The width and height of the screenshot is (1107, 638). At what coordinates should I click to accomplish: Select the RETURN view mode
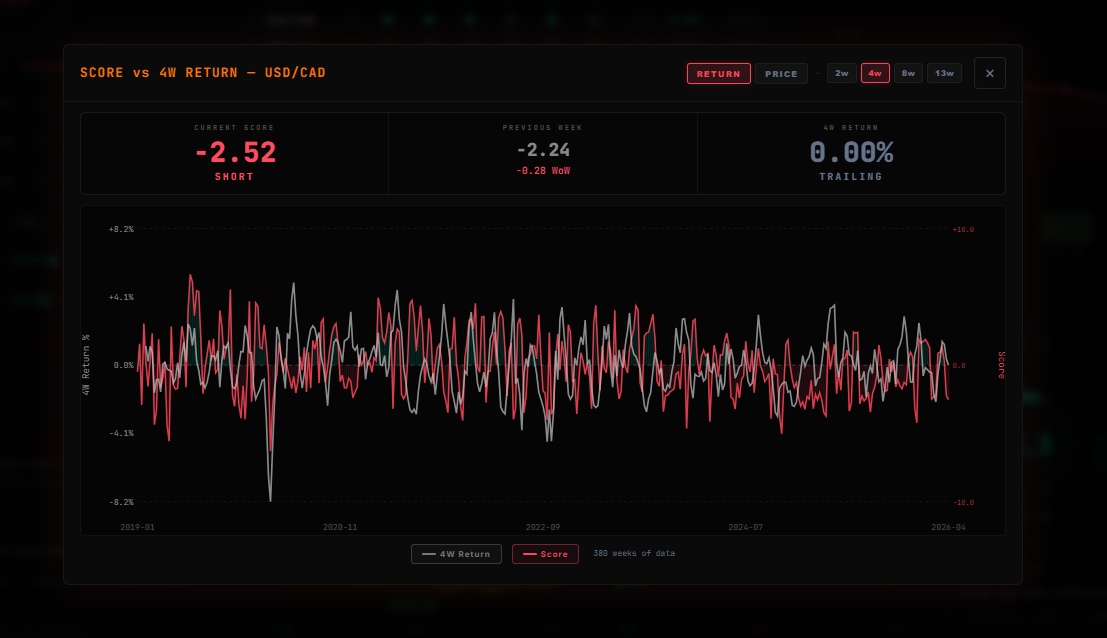coord(718,73)
